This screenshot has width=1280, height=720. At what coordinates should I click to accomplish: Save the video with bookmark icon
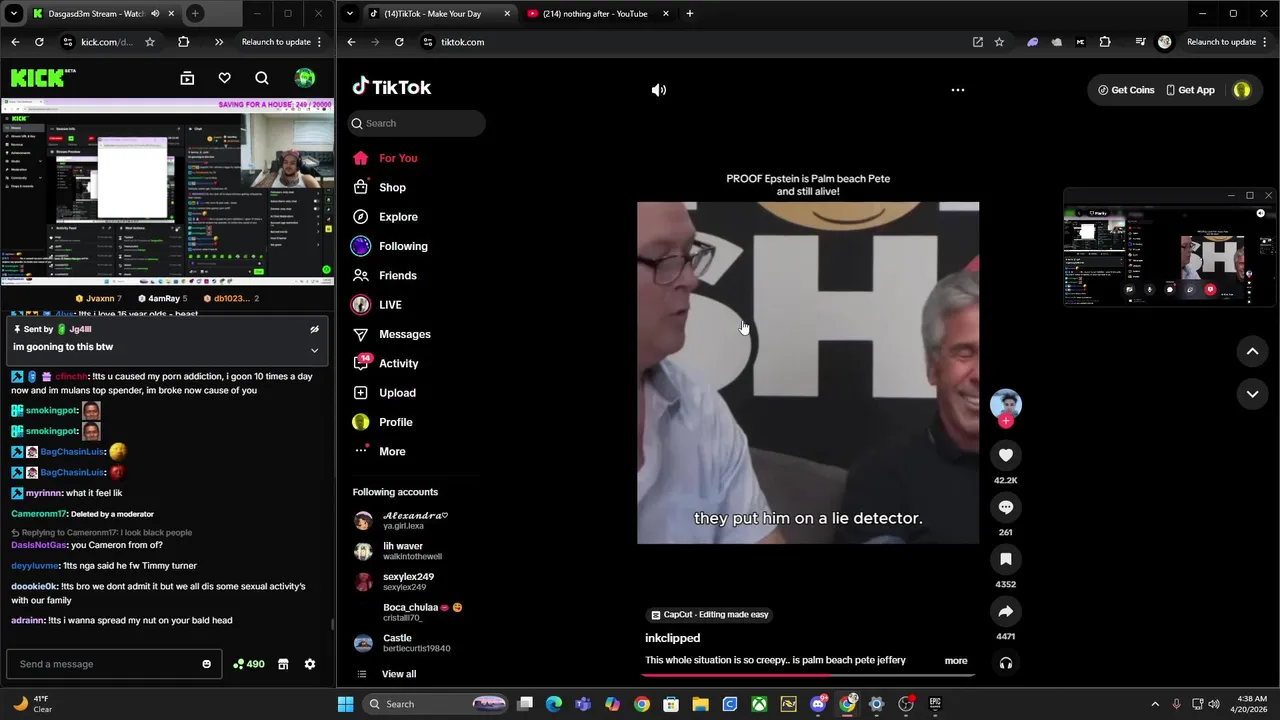[x=1006, y=559]
